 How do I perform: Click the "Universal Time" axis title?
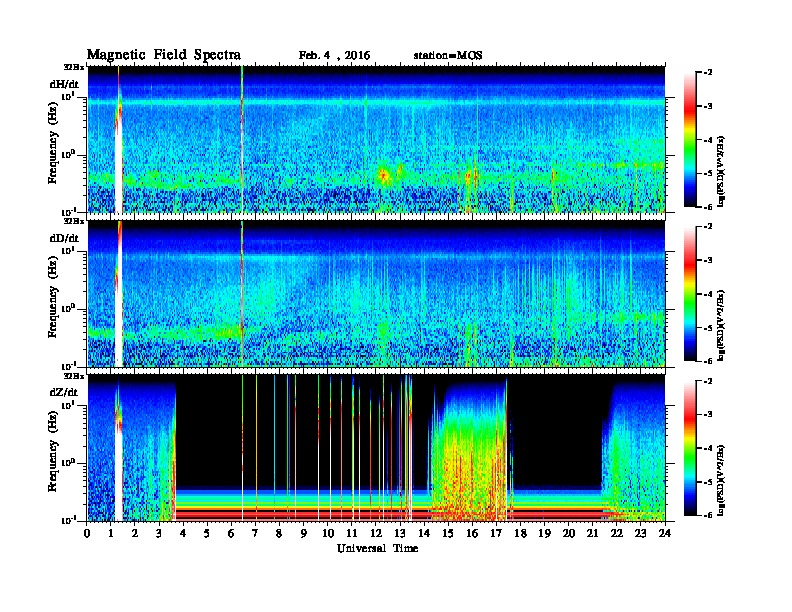coord(378,548)
